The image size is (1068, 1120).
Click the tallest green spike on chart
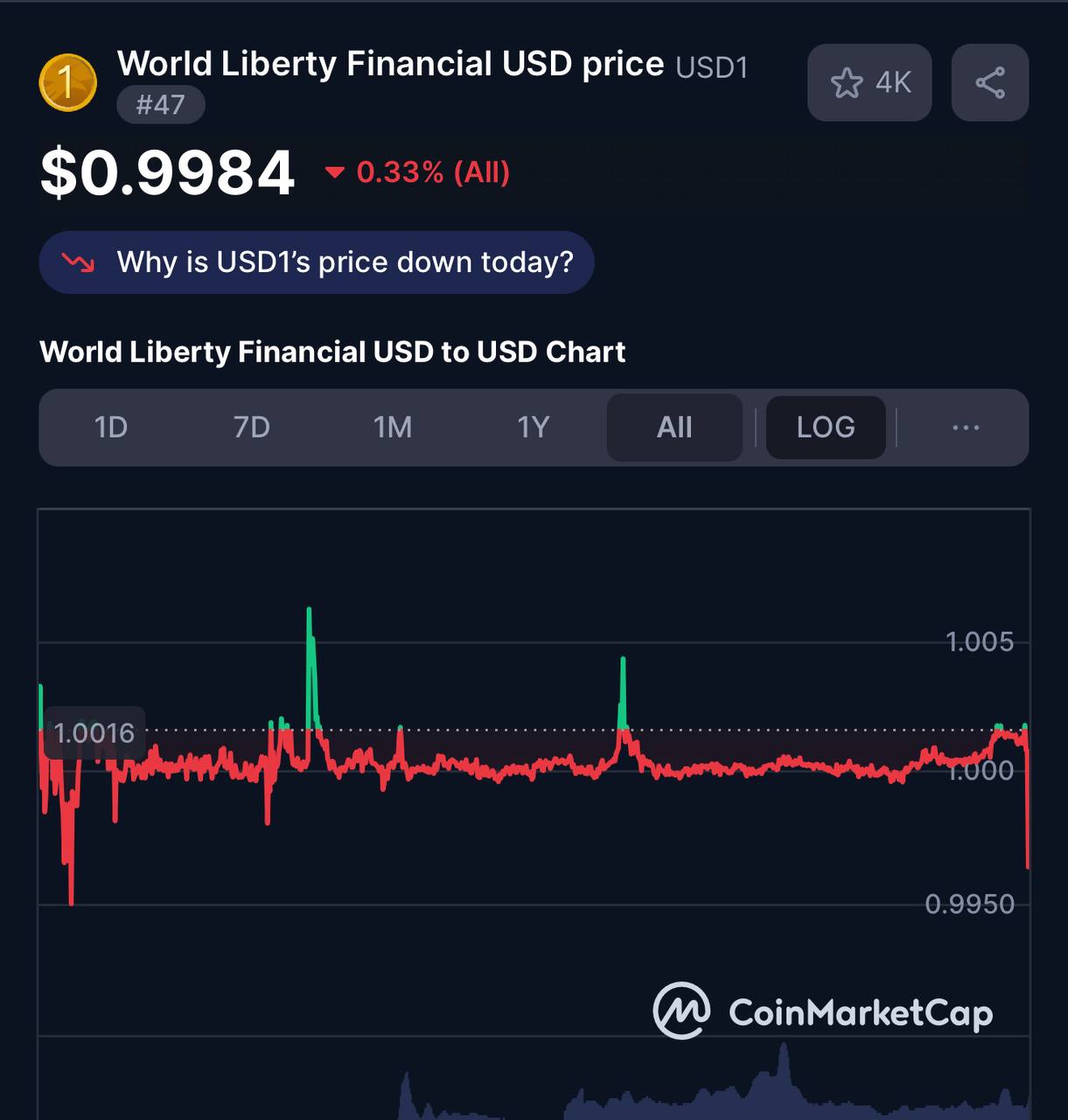click(x=310, y=665)
